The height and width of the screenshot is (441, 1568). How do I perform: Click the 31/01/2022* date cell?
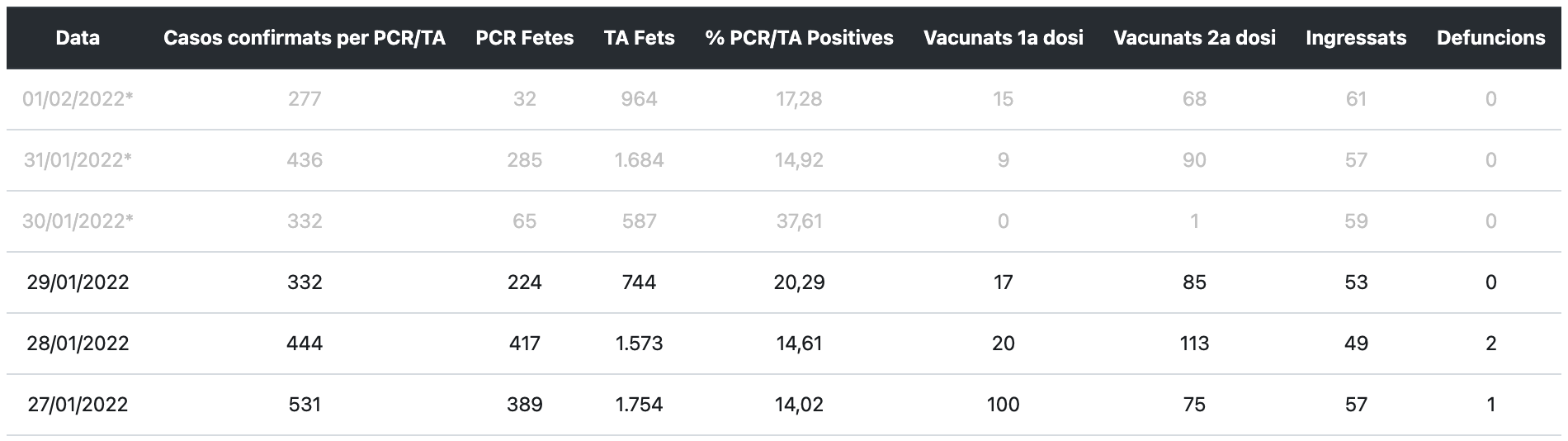(78, 160)
